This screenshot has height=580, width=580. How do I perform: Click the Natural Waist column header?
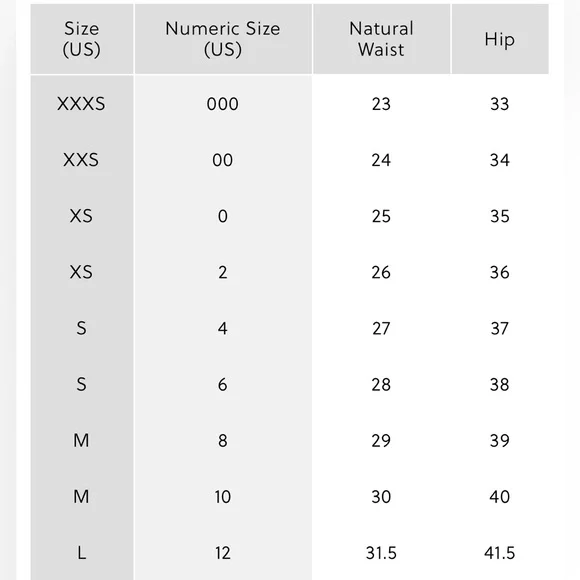coord(381,39)
